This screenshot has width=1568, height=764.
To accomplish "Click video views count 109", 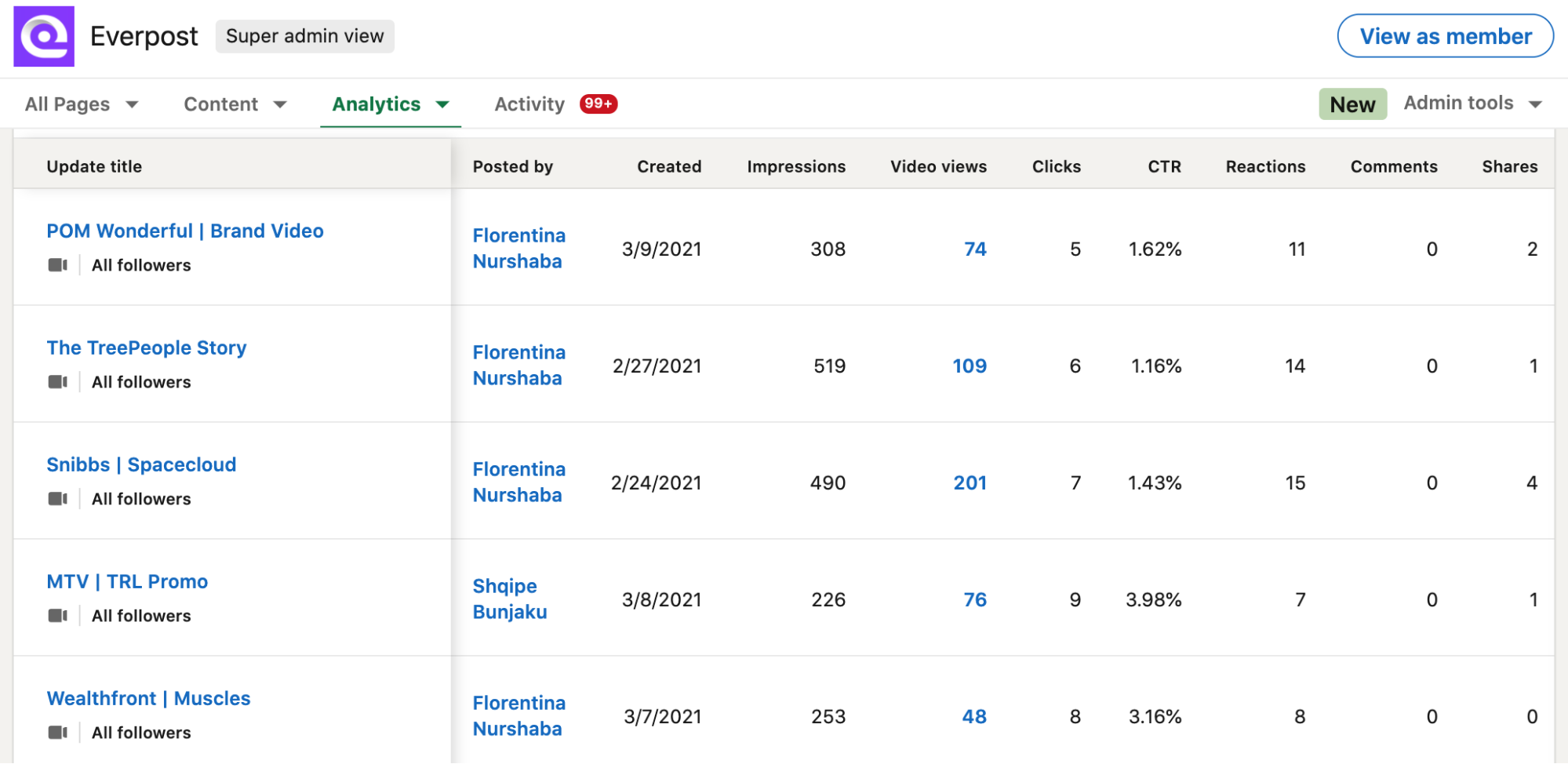I will point(970,366).
